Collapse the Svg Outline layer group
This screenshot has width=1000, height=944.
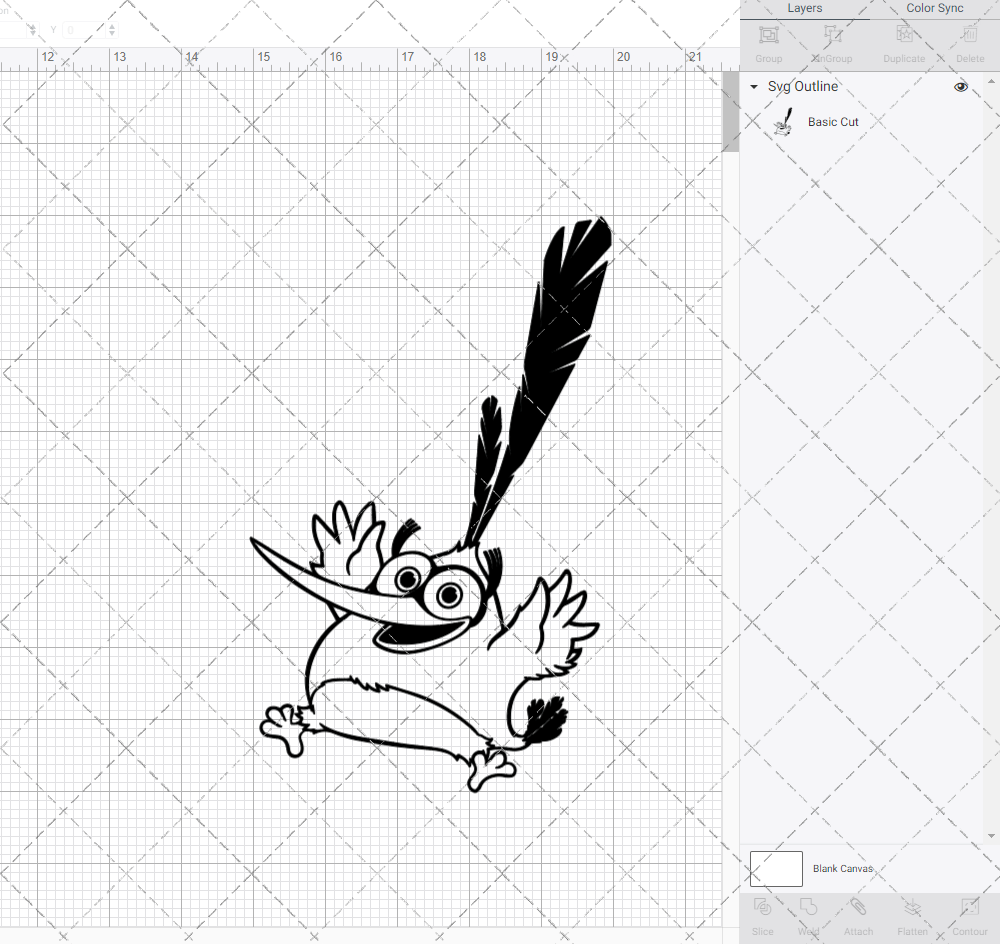coord(753,87)
